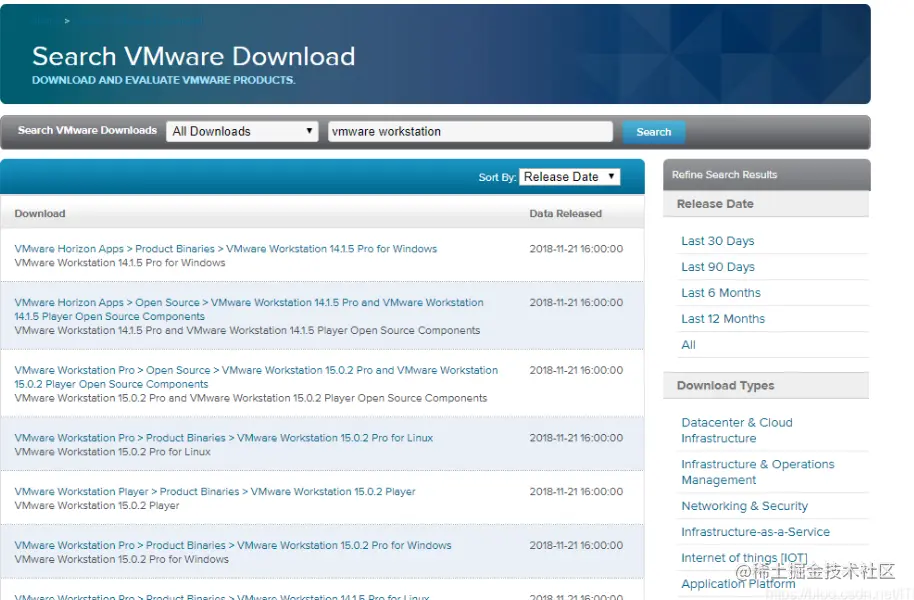Filter results by Last 6 Months
Screen dimensions: 914x600
[x=721, y=293]
